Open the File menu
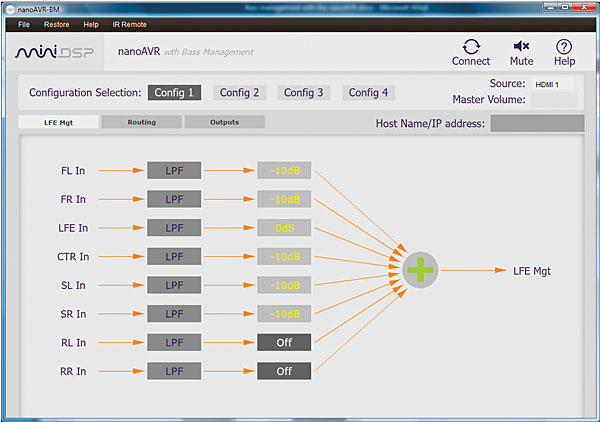600x422 pixels. pos(24,24)
